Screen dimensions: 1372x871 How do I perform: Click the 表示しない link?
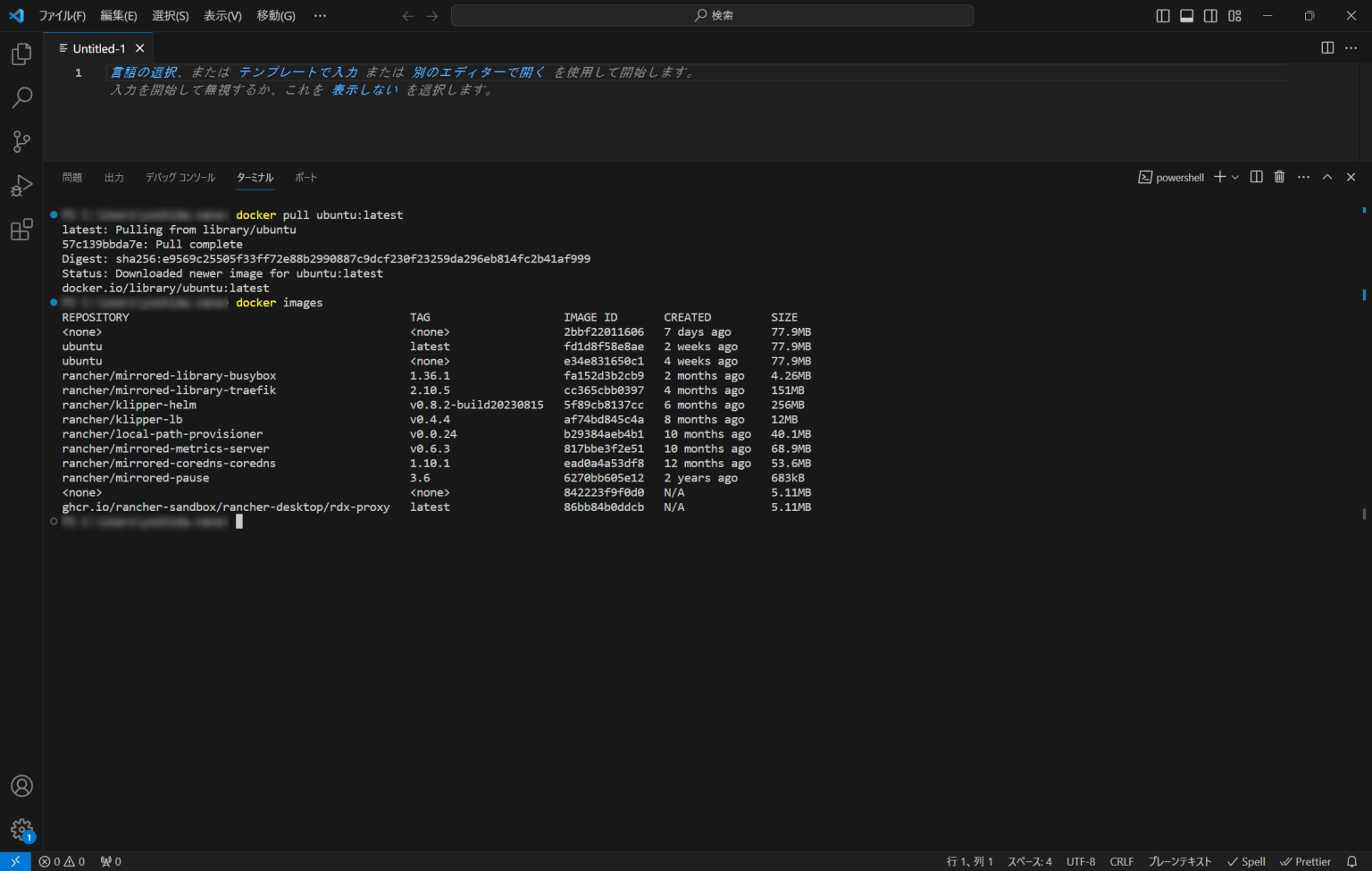coord(365,89)
